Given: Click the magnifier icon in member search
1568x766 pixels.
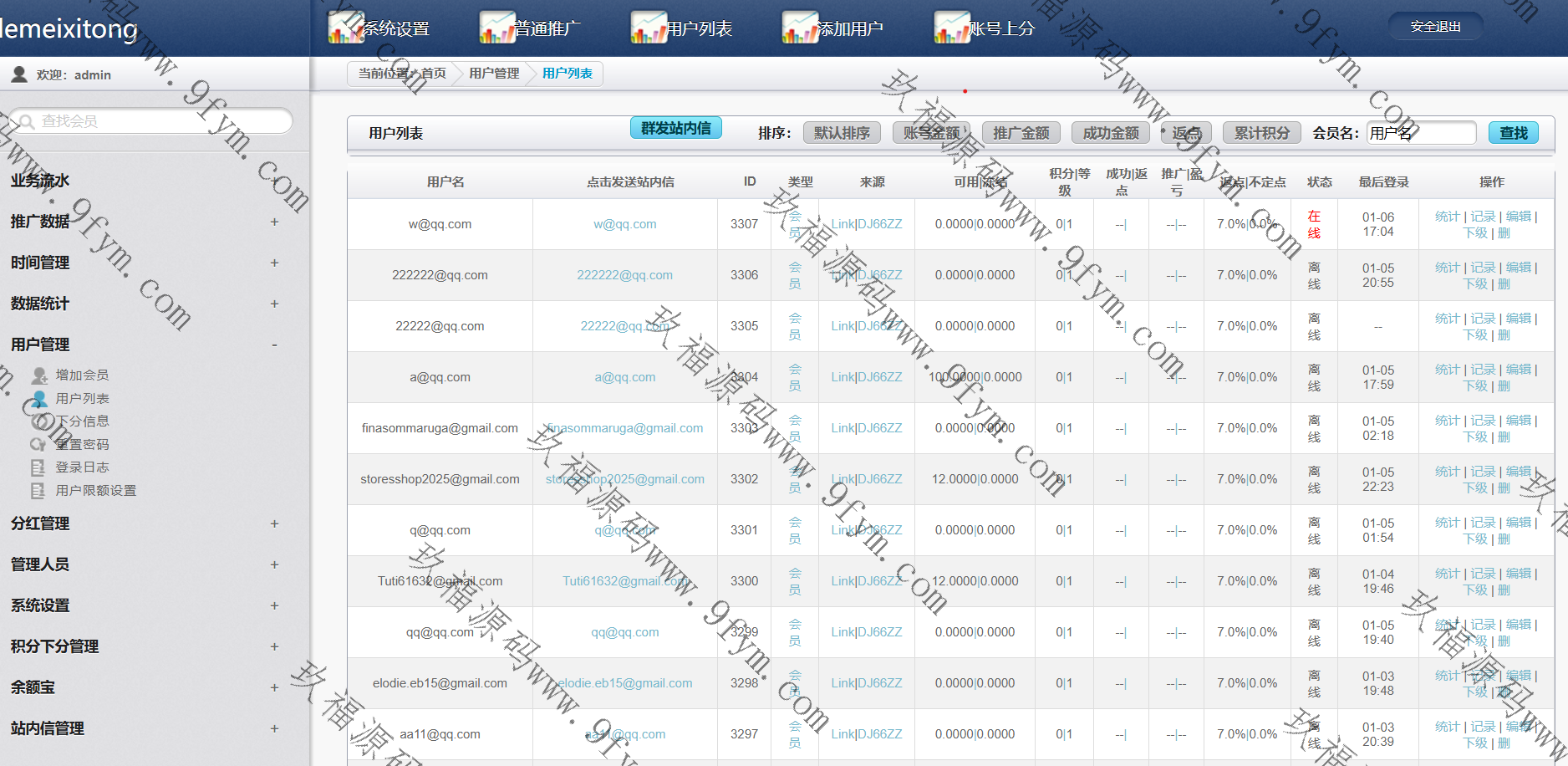Looking at the screenshot, I should [26, 122].
